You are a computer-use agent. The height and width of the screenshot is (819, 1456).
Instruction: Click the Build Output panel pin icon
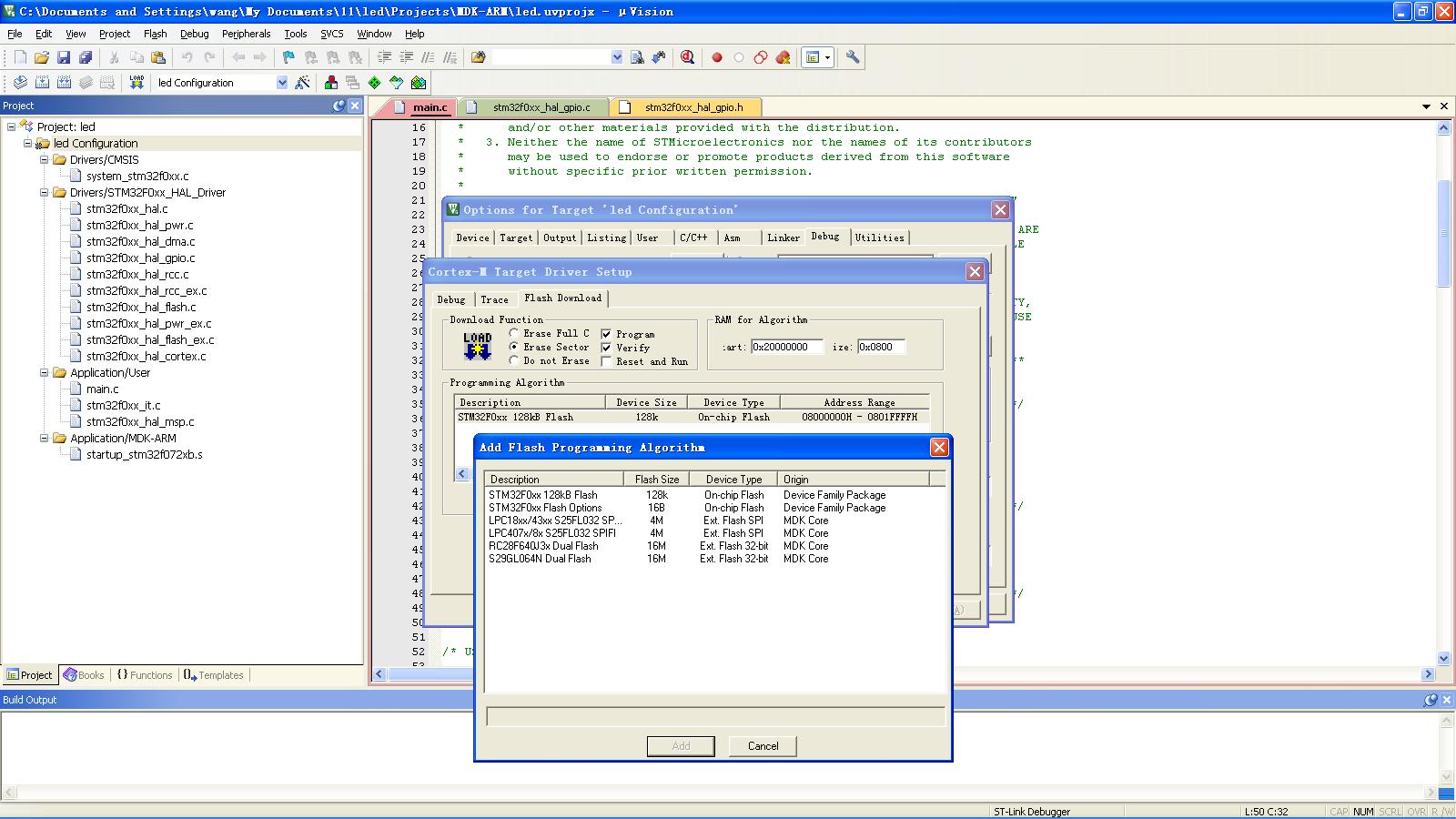pos(1431,700)
